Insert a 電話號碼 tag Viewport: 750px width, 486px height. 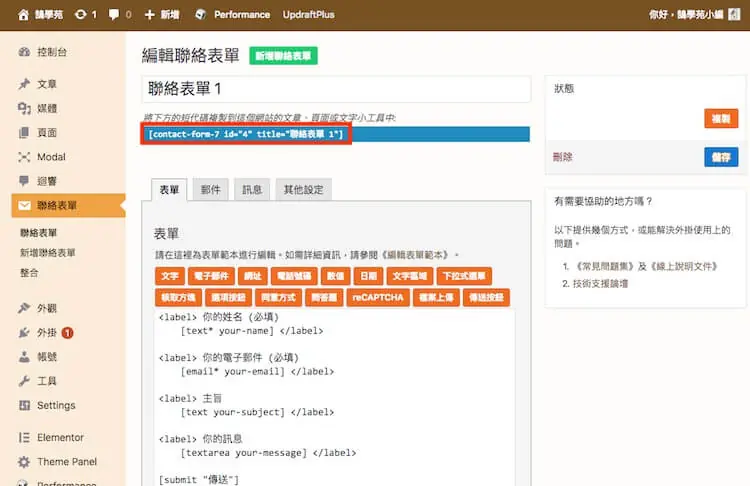point(294,276)
